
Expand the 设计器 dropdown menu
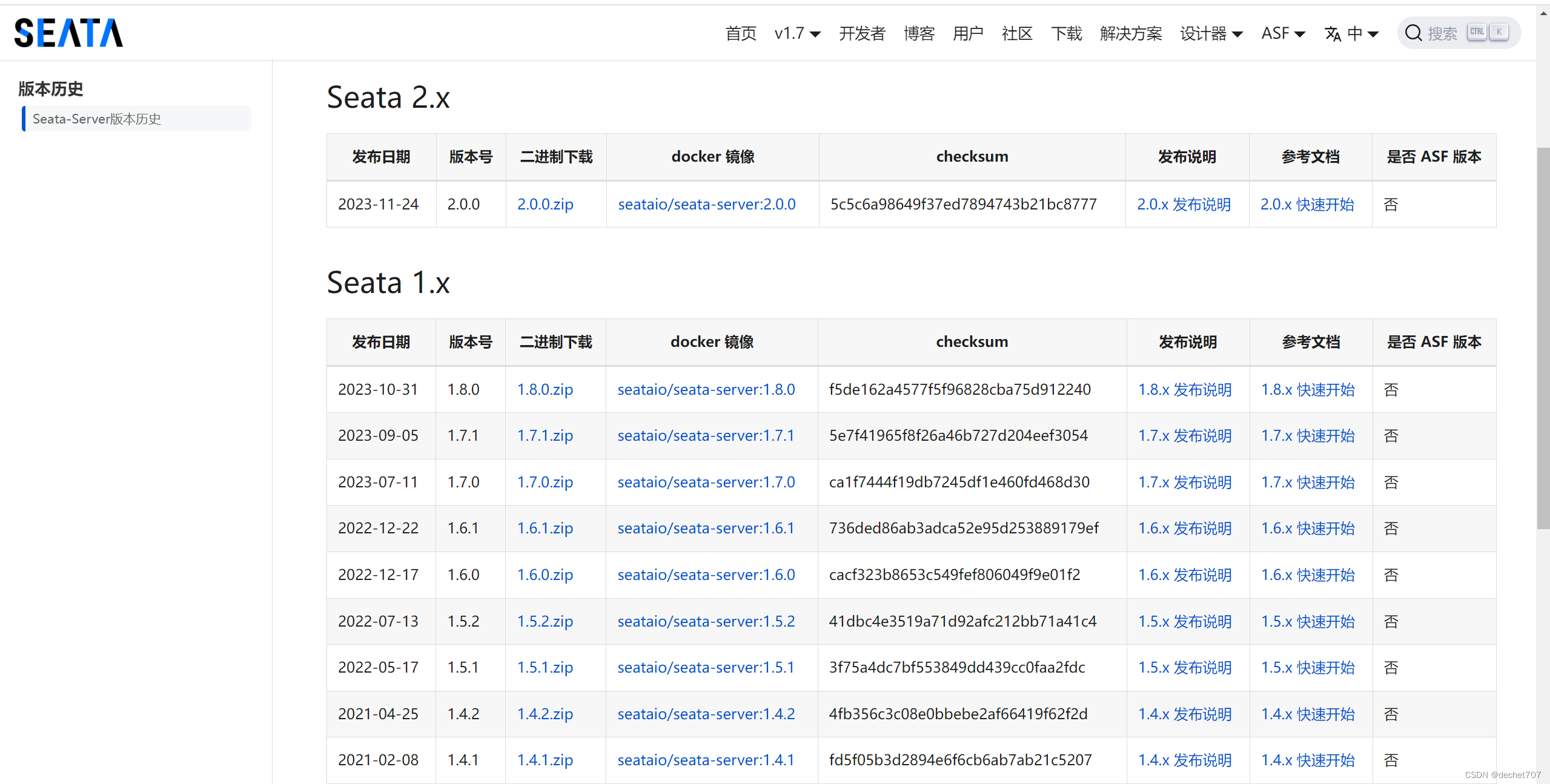(1210, 33)
